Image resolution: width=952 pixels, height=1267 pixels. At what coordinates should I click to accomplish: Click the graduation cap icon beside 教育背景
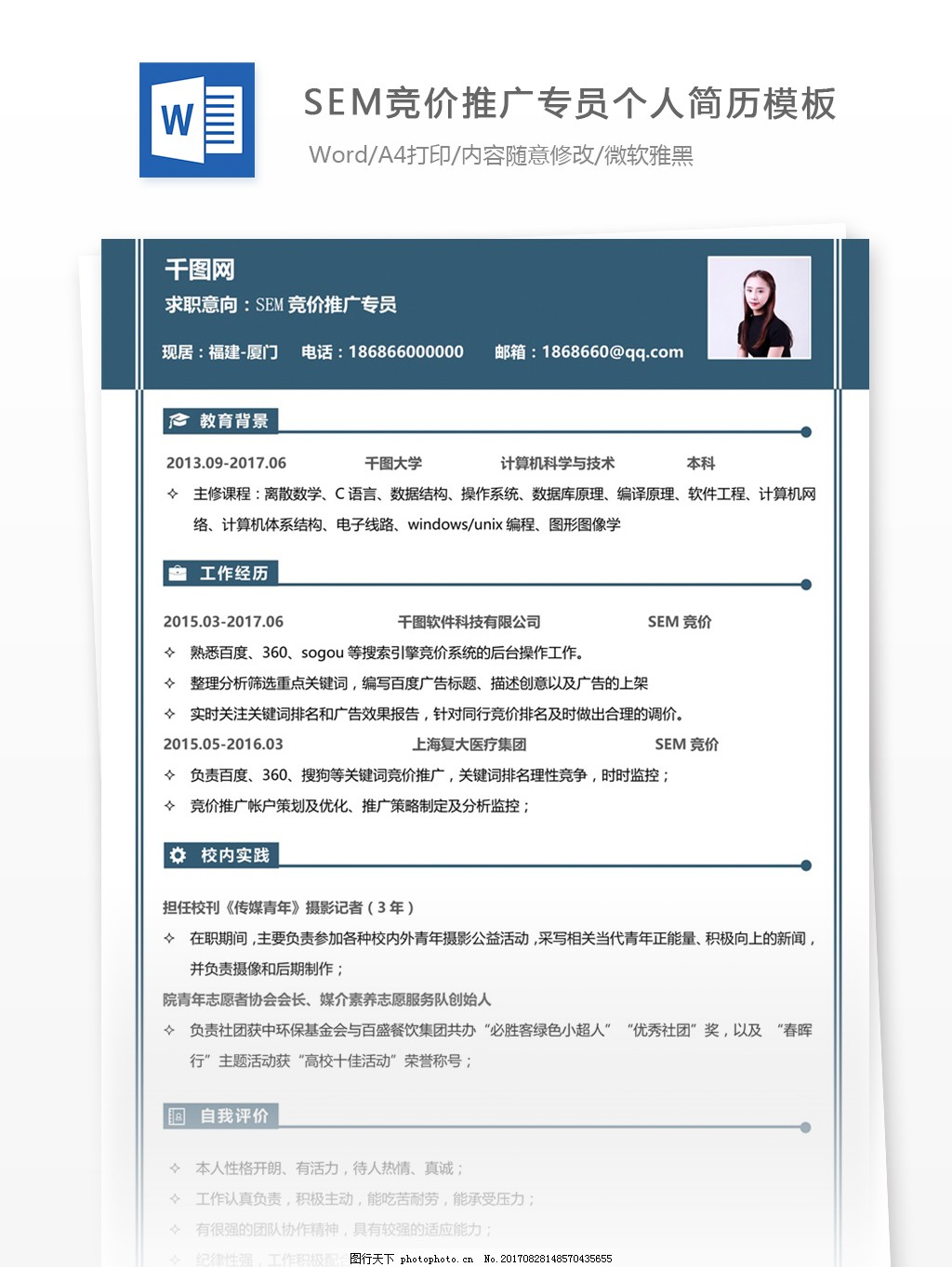tap(177, 420)
